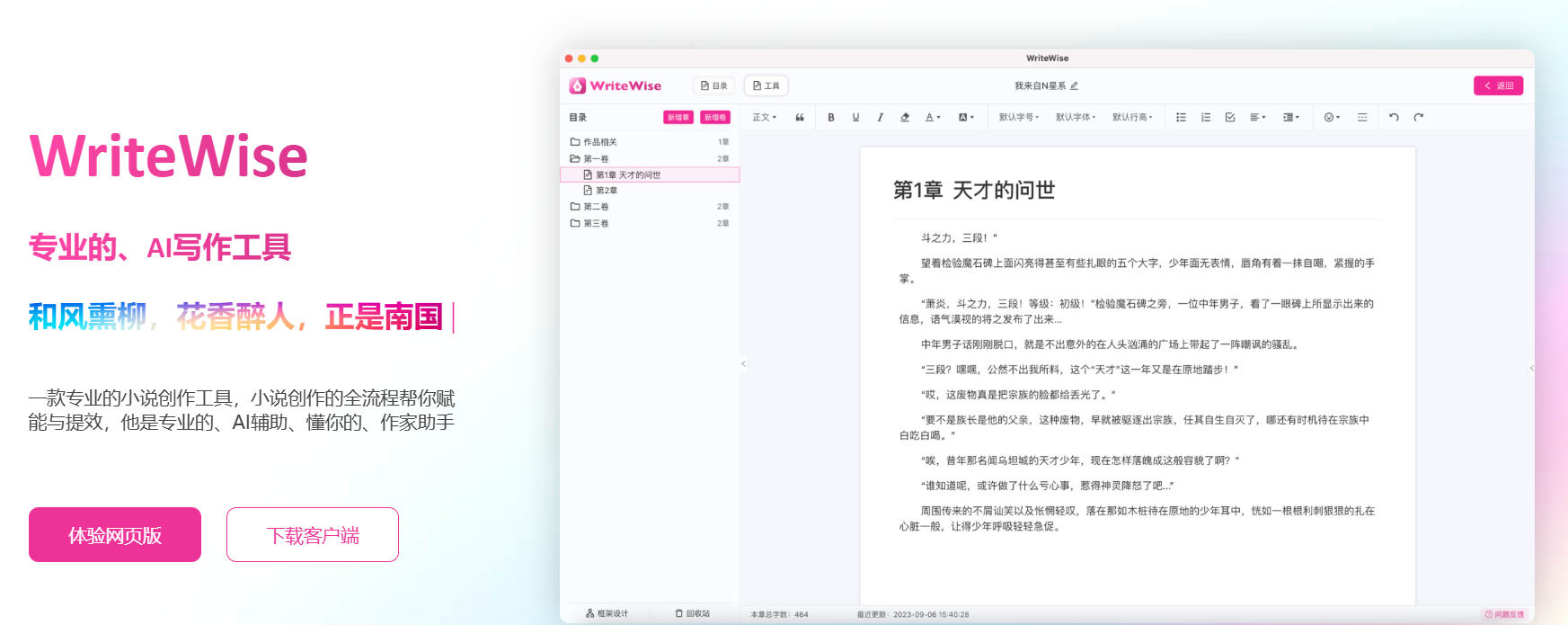This screenshot has width=1568, height=625.
Task: Expand the 作品相关 folder
Action: click(649, 142)
